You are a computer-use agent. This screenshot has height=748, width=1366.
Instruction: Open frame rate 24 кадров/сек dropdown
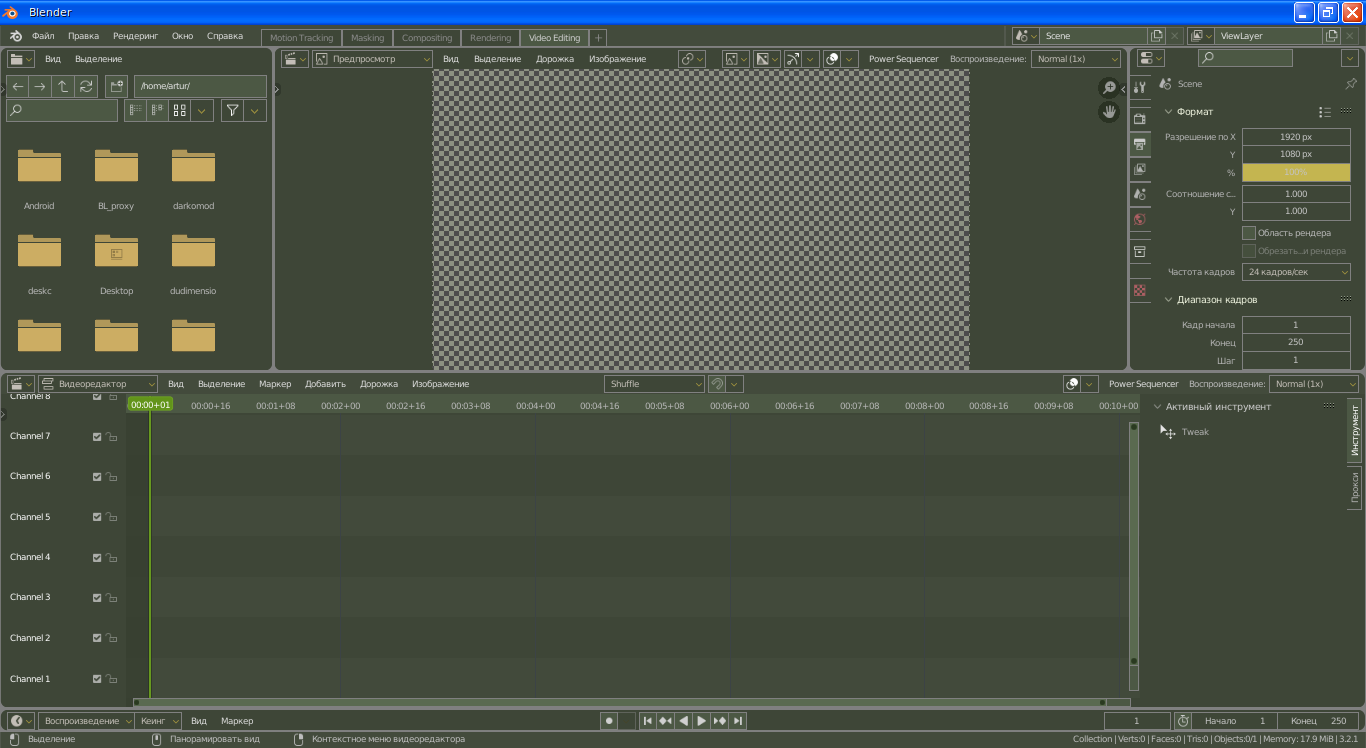(x=1296, y=272)
